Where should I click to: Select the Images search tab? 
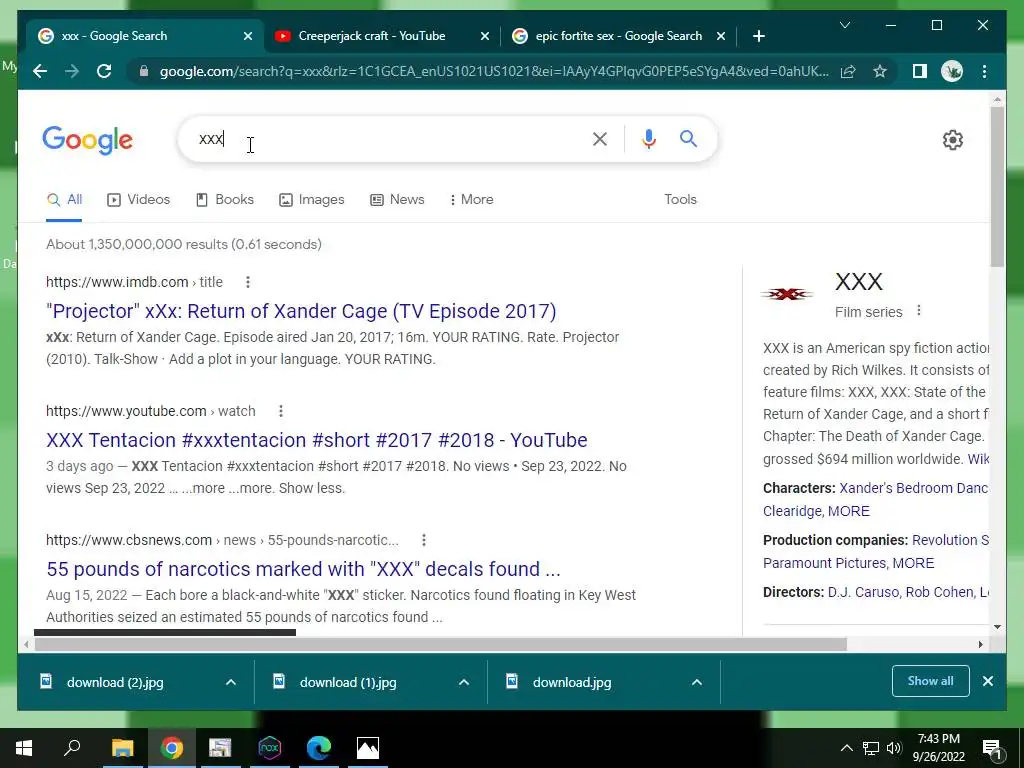(312, 200)
